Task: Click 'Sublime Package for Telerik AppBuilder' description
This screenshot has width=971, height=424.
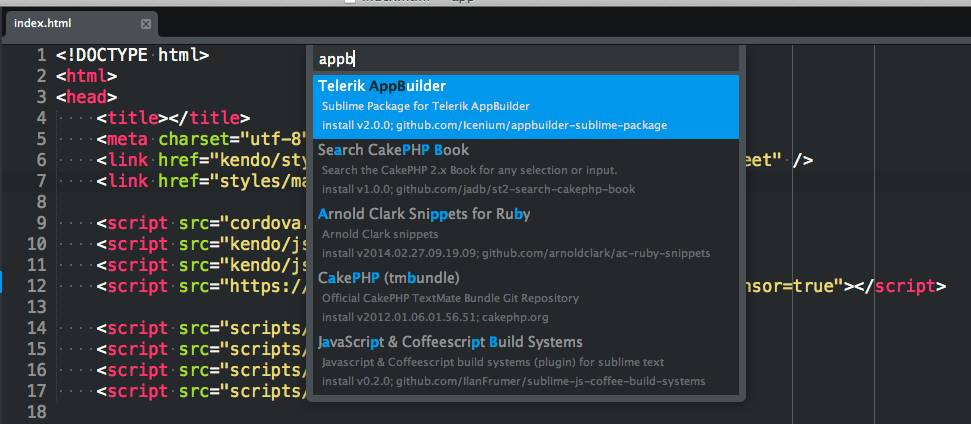Action: [425, 106]
